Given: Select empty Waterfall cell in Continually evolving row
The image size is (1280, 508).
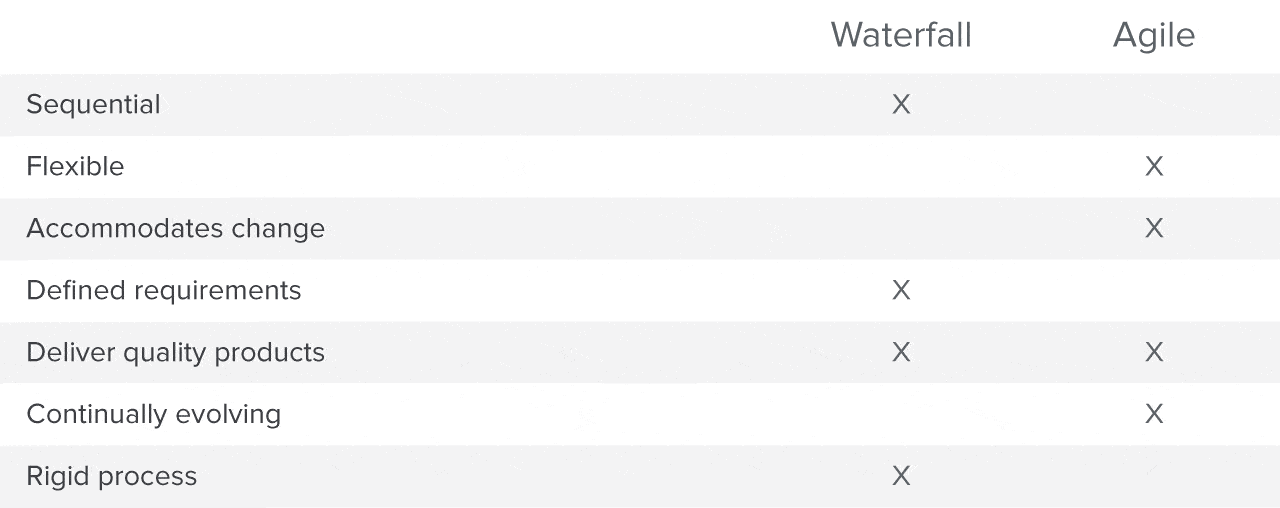Looking at the screenshot, I should click(x=901, y=414).
